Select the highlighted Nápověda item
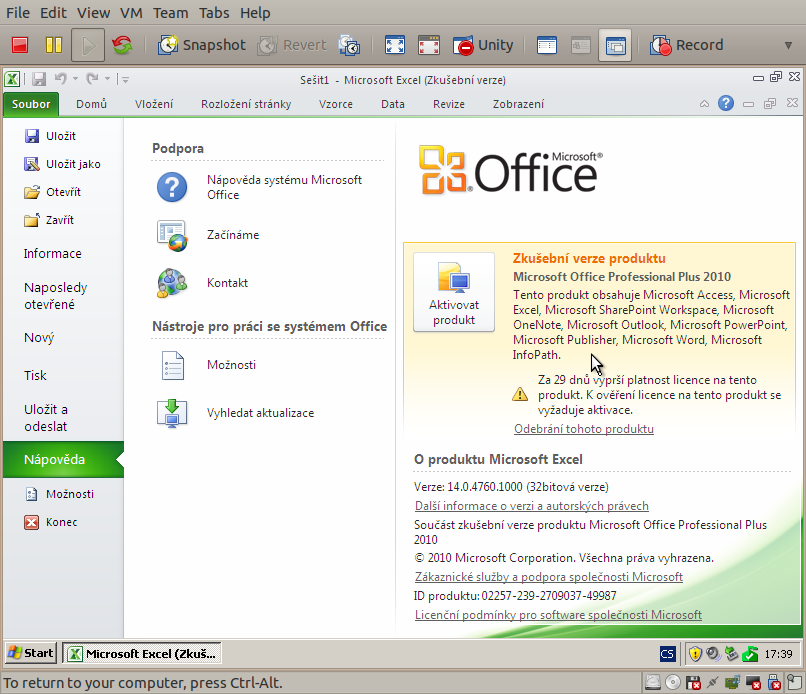 (63, 460)
